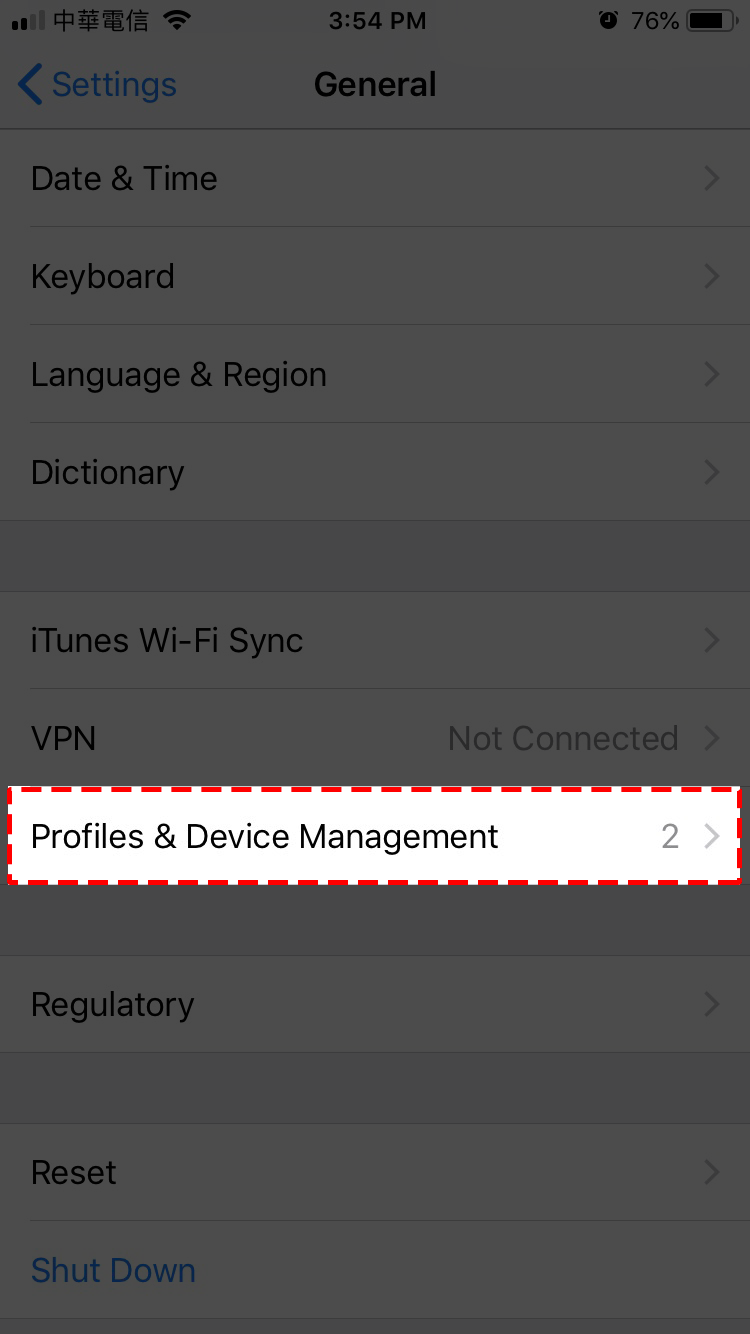Tap the Not Connected VPN status
Screen dimensions: 750x1334
(x=563, y=738)
